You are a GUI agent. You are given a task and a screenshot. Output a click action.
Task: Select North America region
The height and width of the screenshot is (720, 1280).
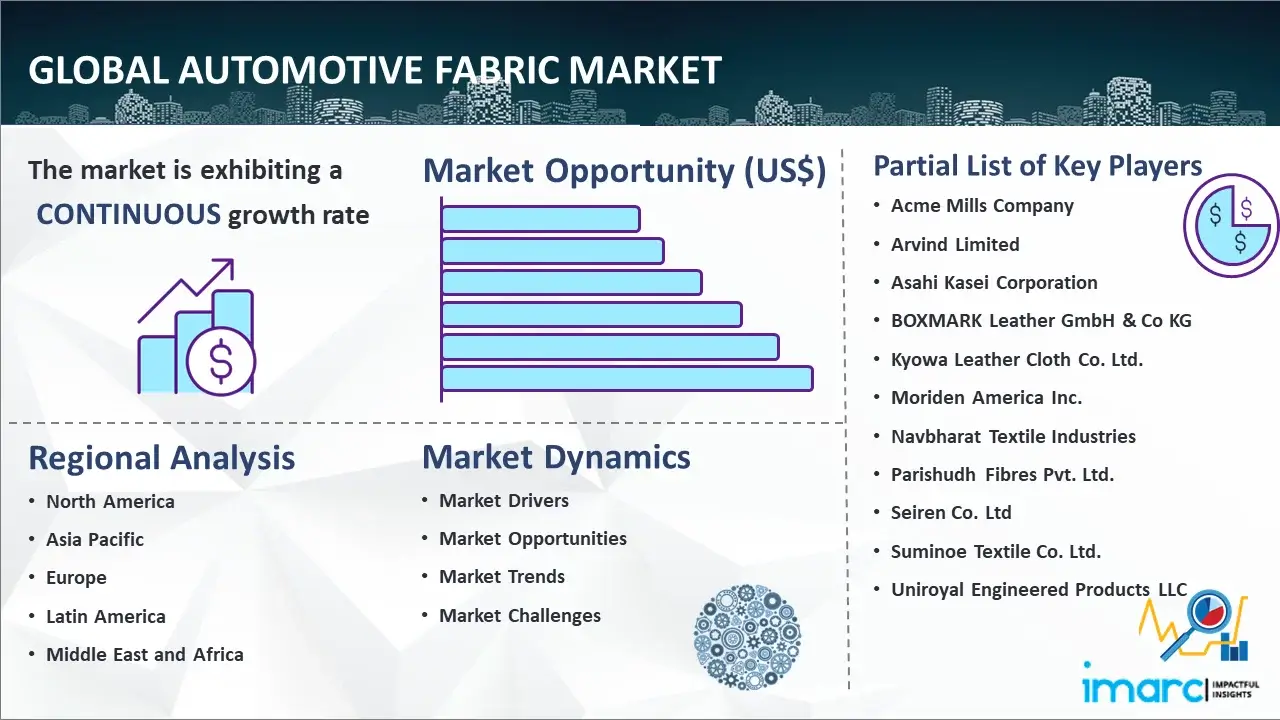110,502
